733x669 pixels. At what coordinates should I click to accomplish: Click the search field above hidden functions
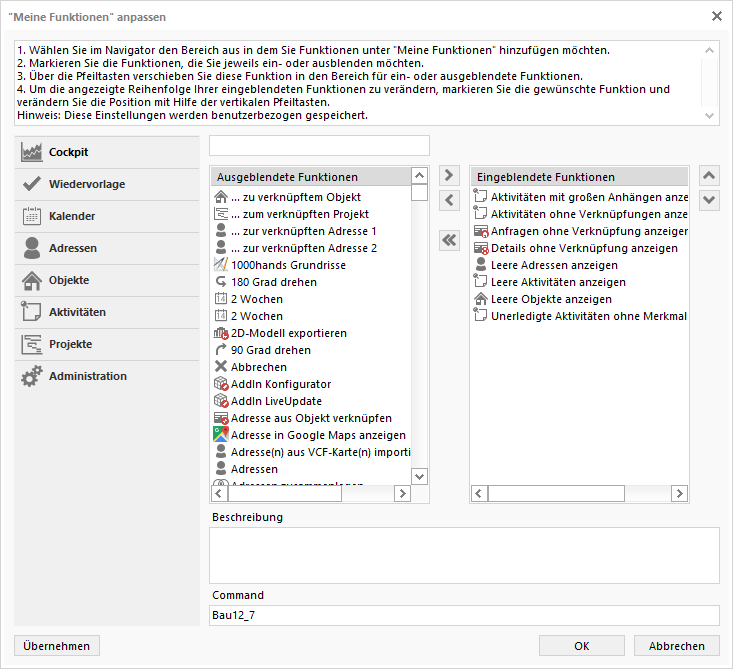pyautogui.click(x=319, y=145)
